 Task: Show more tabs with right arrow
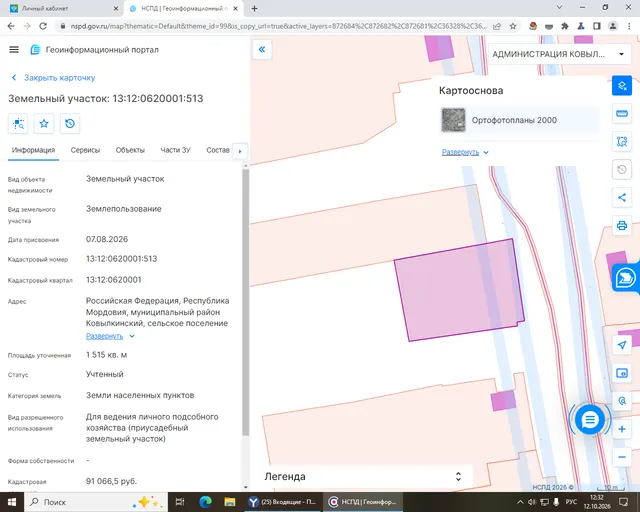(240, 151)
